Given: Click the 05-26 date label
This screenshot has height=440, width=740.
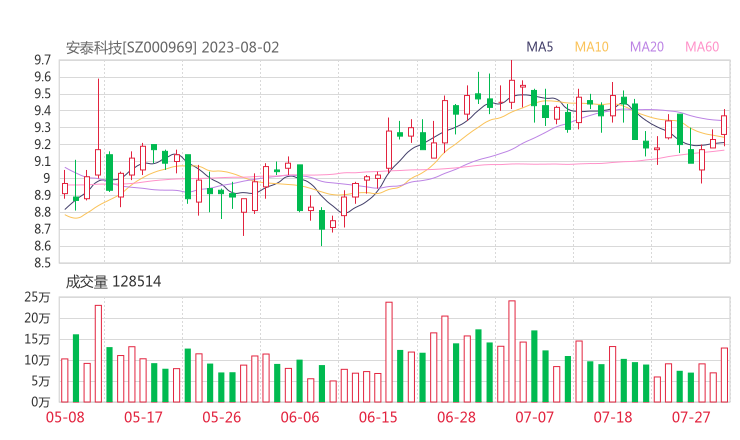Looking at the screenshot, I should click(222, 417).
